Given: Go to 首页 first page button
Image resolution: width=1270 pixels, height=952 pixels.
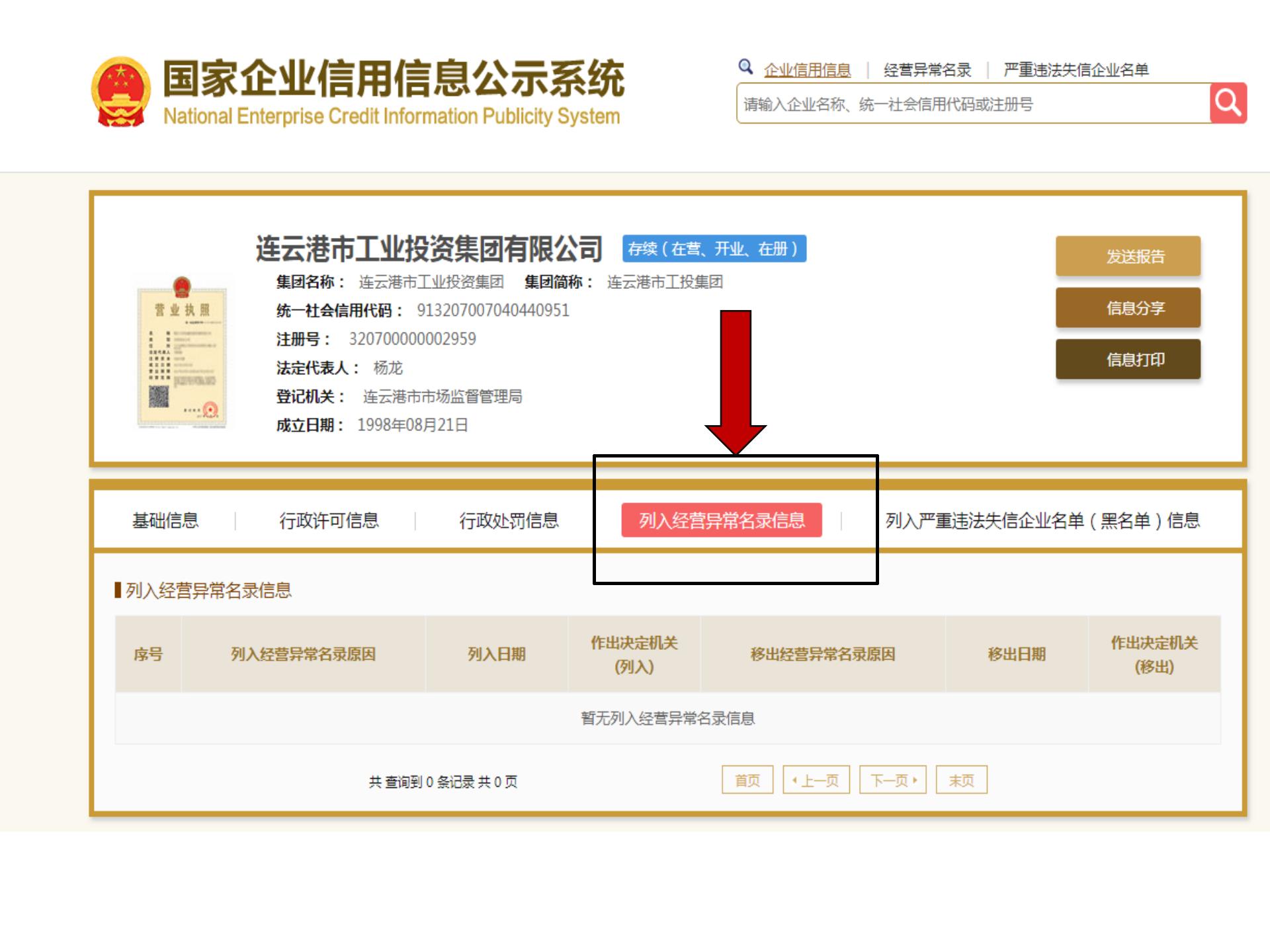Looking at the screenshot, I should 747,780.
